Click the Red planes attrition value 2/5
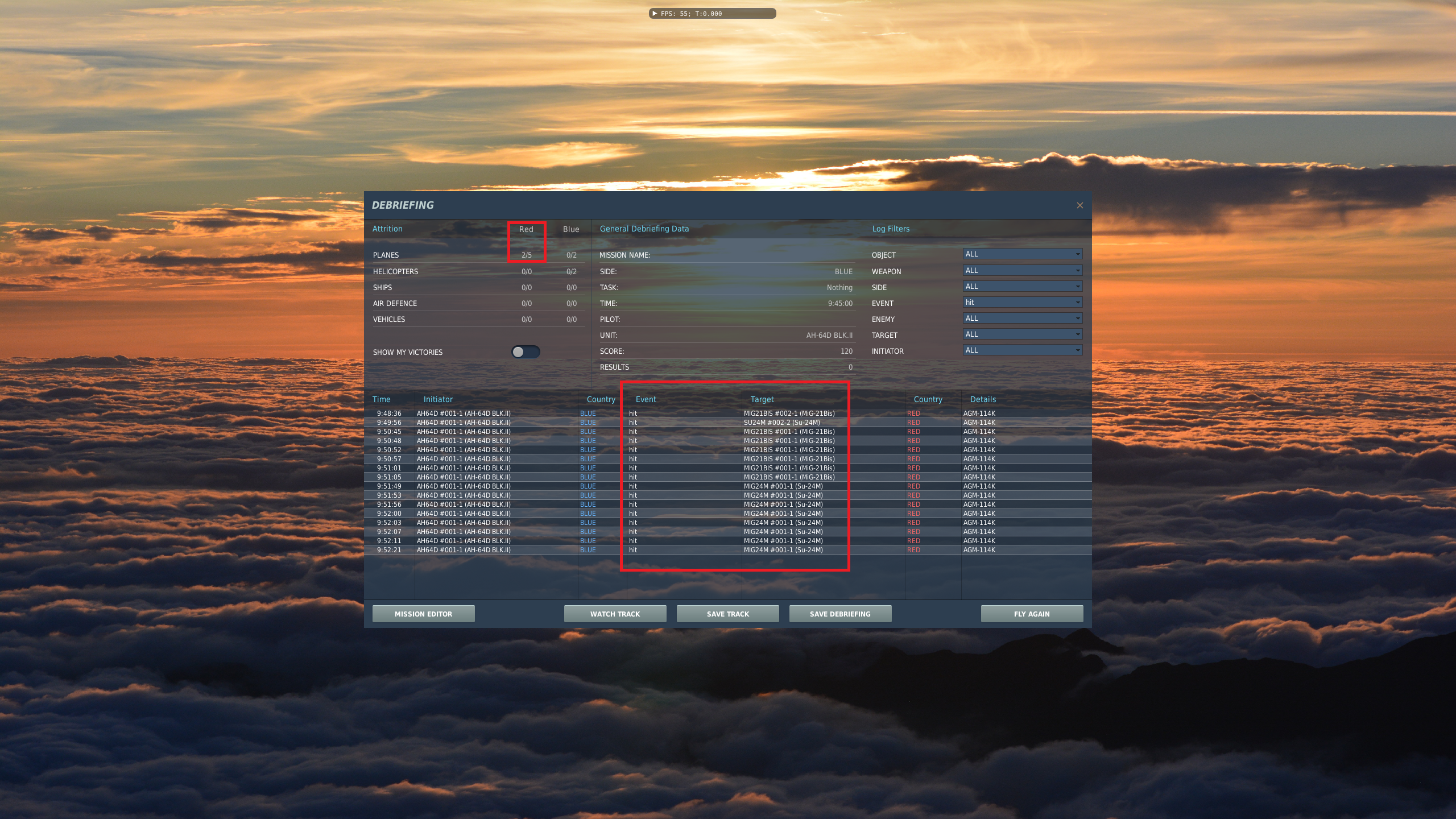 click(x=527, y=255)
